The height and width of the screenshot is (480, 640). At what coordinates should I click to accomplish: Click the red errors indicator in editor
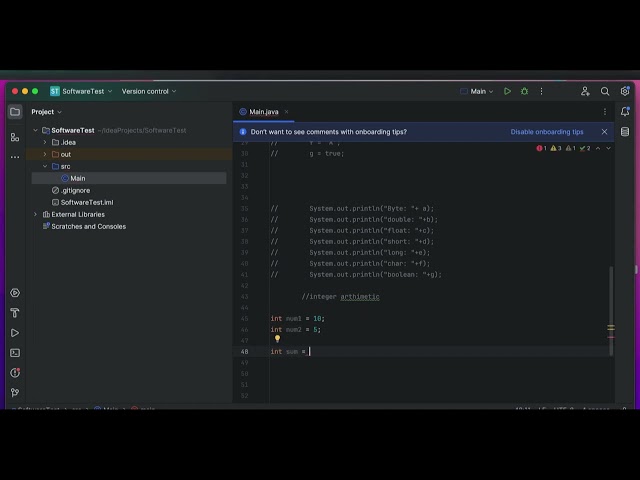pyautogui.click(x=541, y=148)
